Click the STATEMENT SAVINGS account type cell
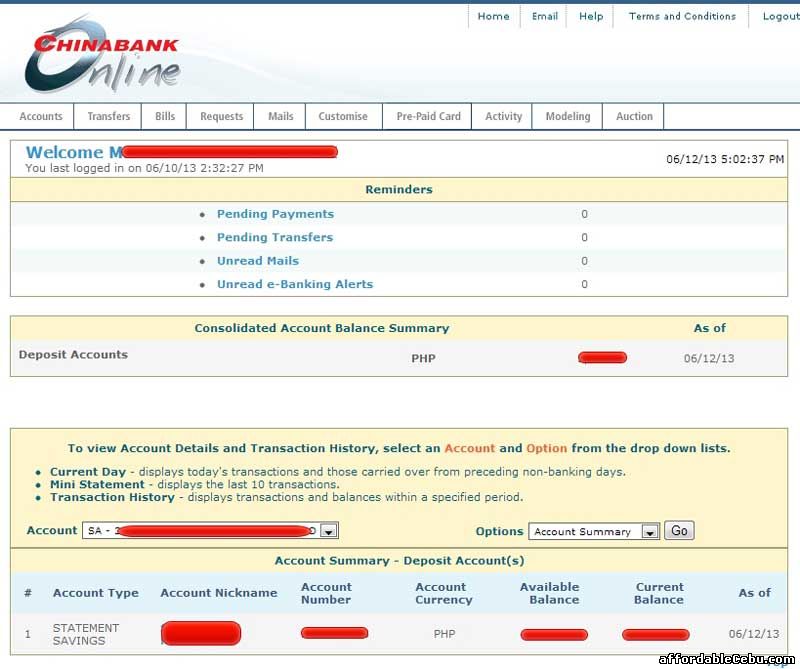The width and height of the screenshot is (800, 669). (x=86, y=634)
